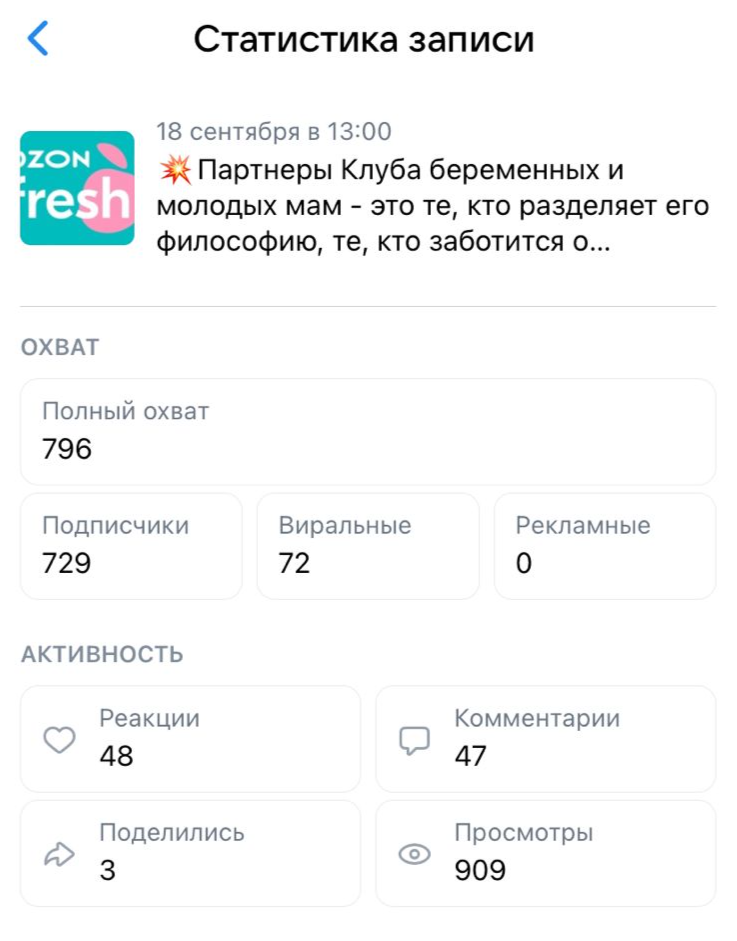Select the Рекламные reach card

coord(605,545)
